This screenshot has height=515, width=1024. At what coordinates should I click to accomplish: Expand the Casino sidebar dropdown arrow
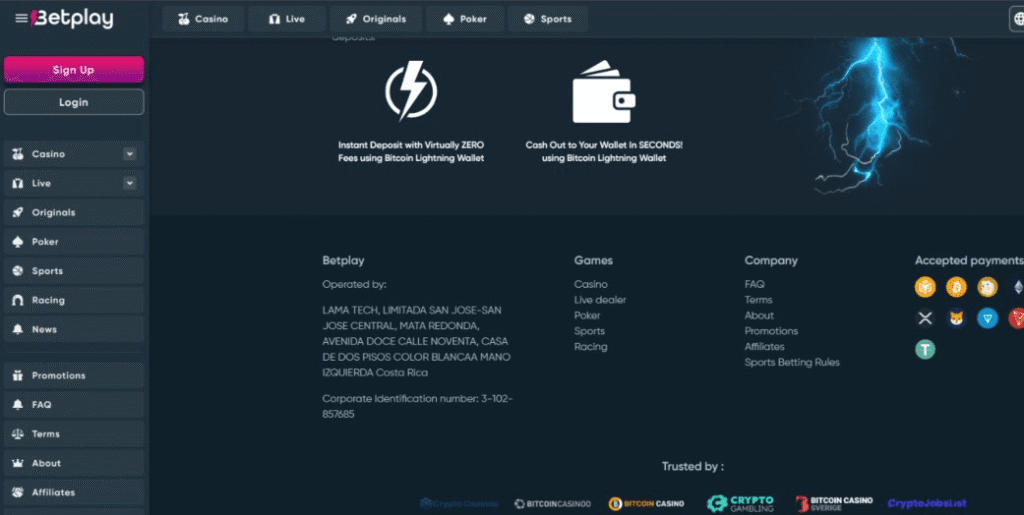point(129,154)
